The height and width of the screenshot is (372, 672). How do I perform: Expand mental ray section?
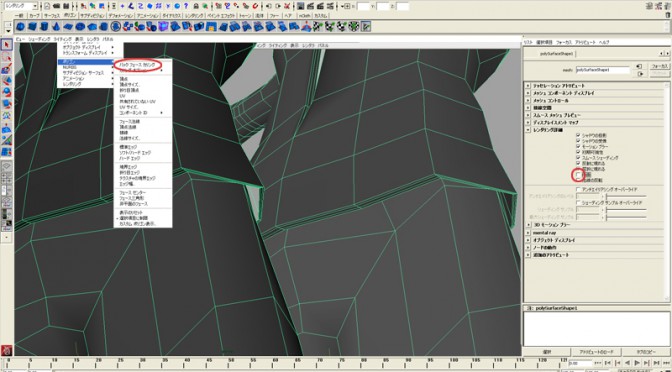coord(528,232)
